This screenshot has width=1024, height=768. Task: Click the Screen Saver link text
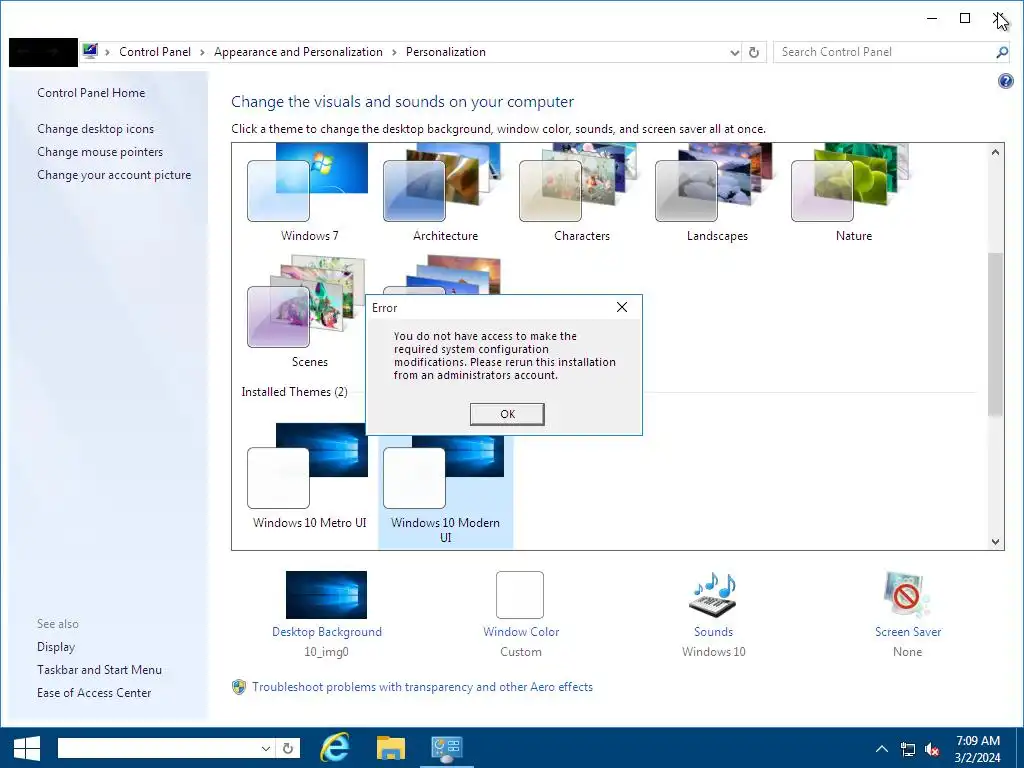click(908, 632)
